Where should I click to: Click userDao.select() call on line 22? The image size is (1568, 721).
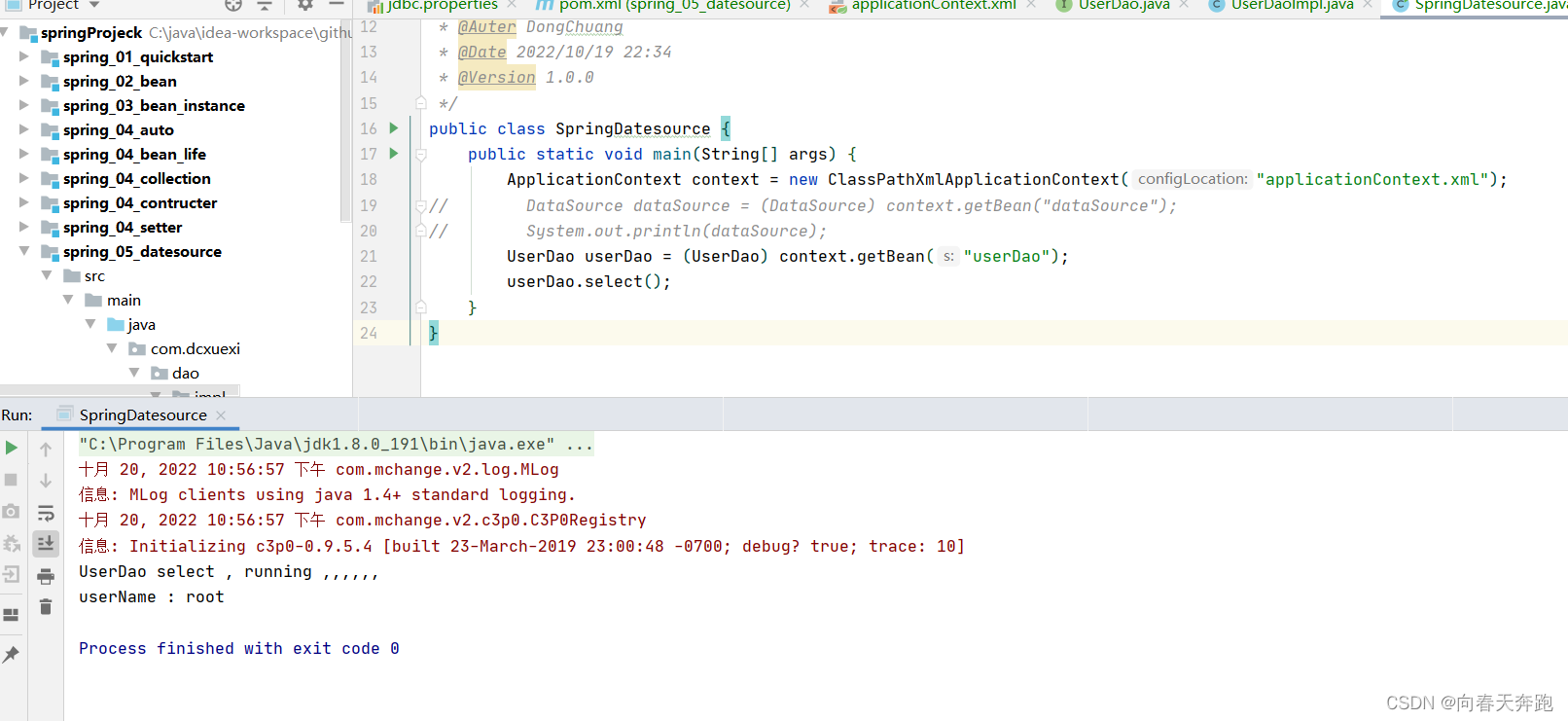588,281
